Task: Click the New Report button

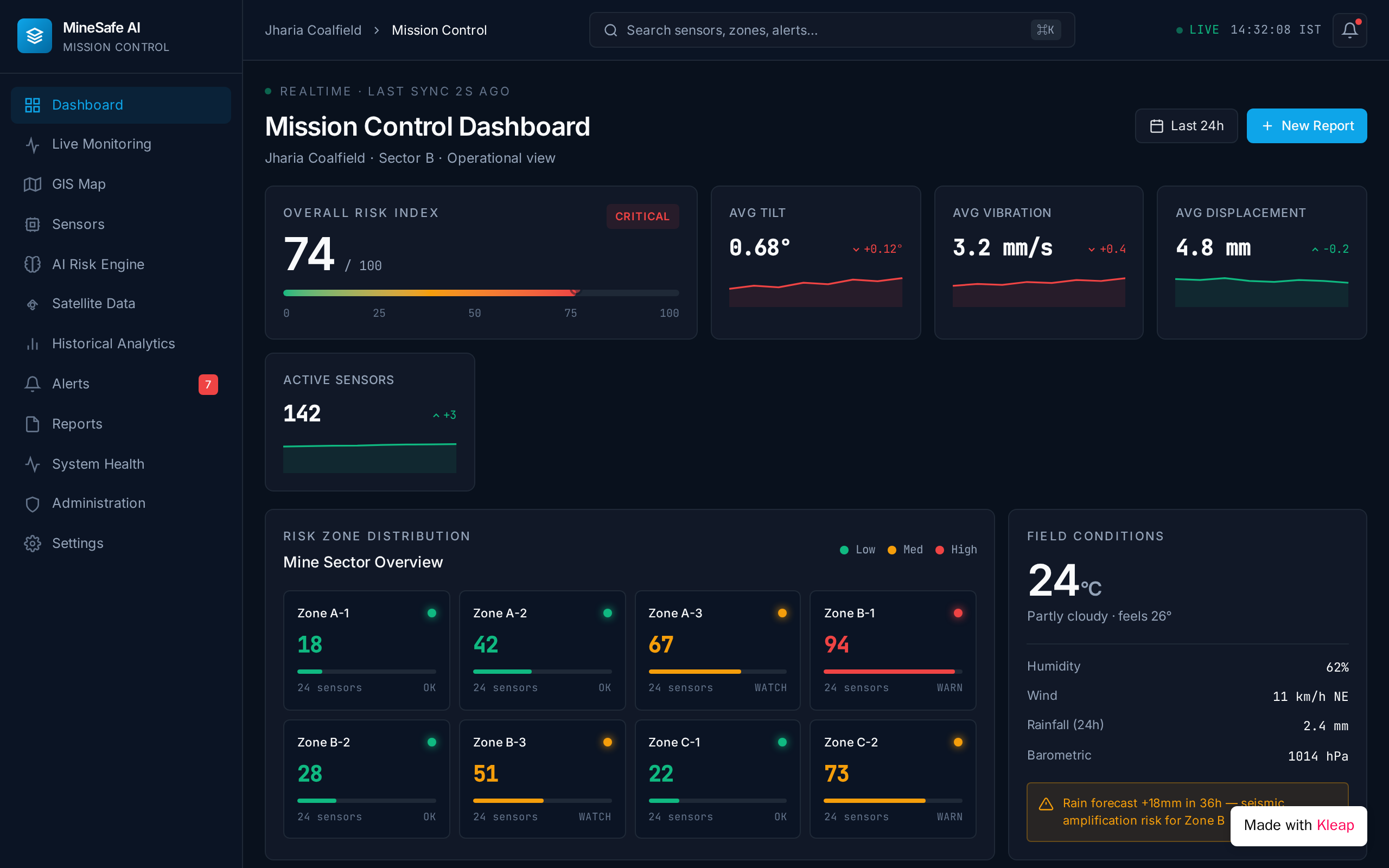Action: click(1307, 126)
